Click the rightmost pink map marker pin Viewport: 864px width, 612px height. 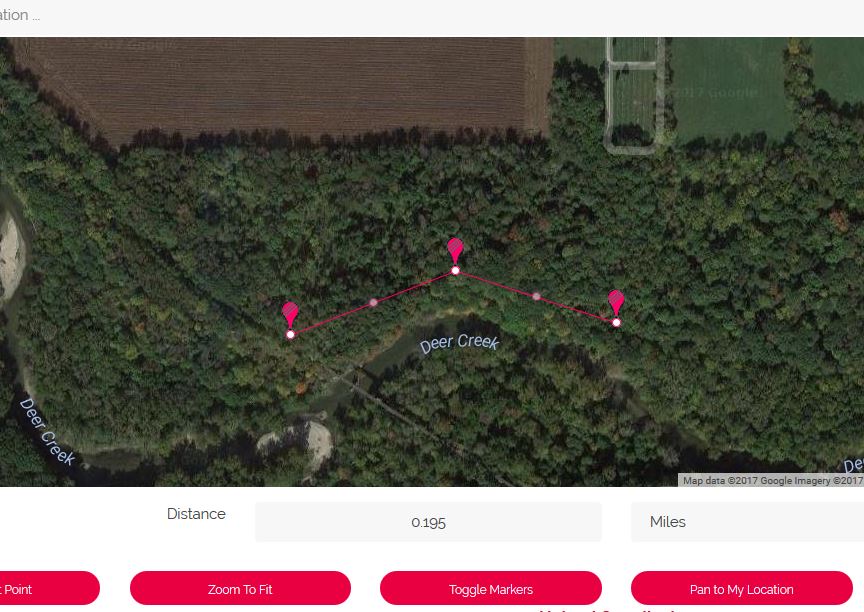pos(616,303)
